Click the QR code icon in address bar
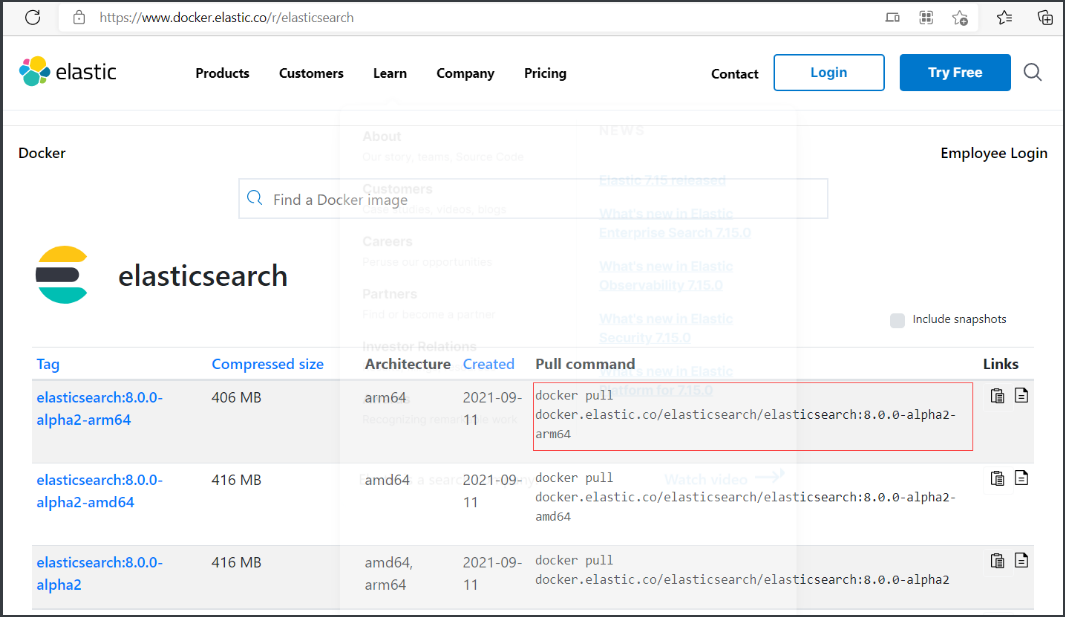This screenshot has width=1065, height=617. coord(926,18)
